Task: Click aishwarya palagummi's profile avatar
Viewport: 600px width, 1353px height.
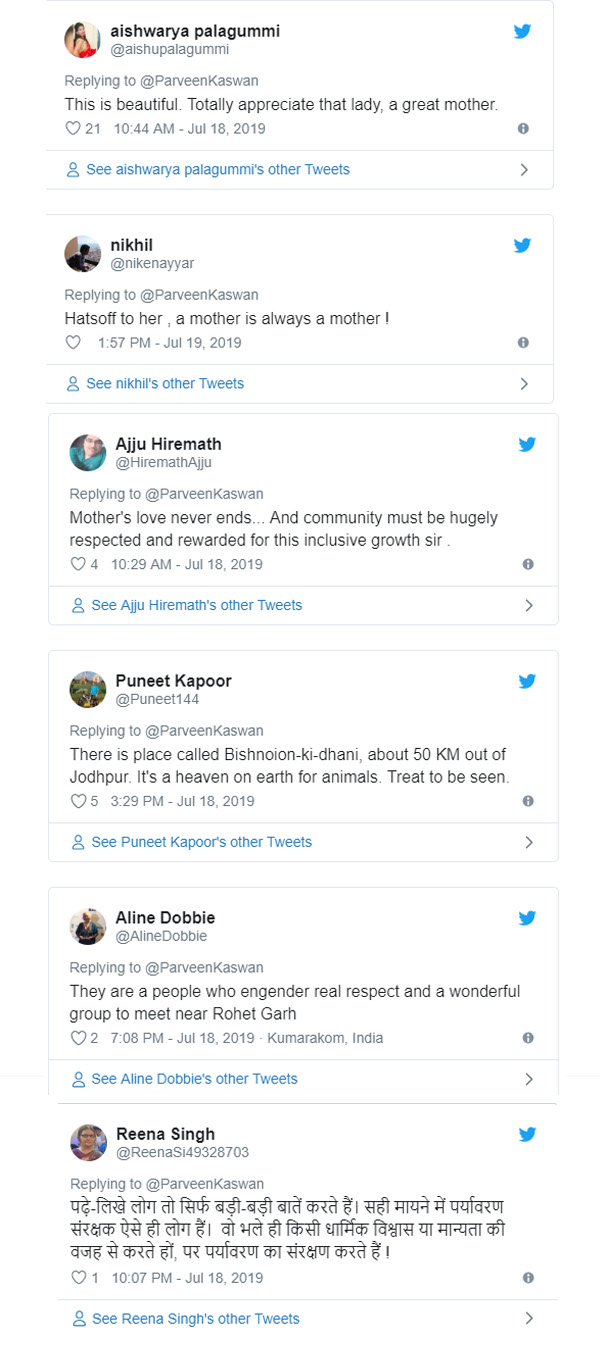Action: coord(82,39)
